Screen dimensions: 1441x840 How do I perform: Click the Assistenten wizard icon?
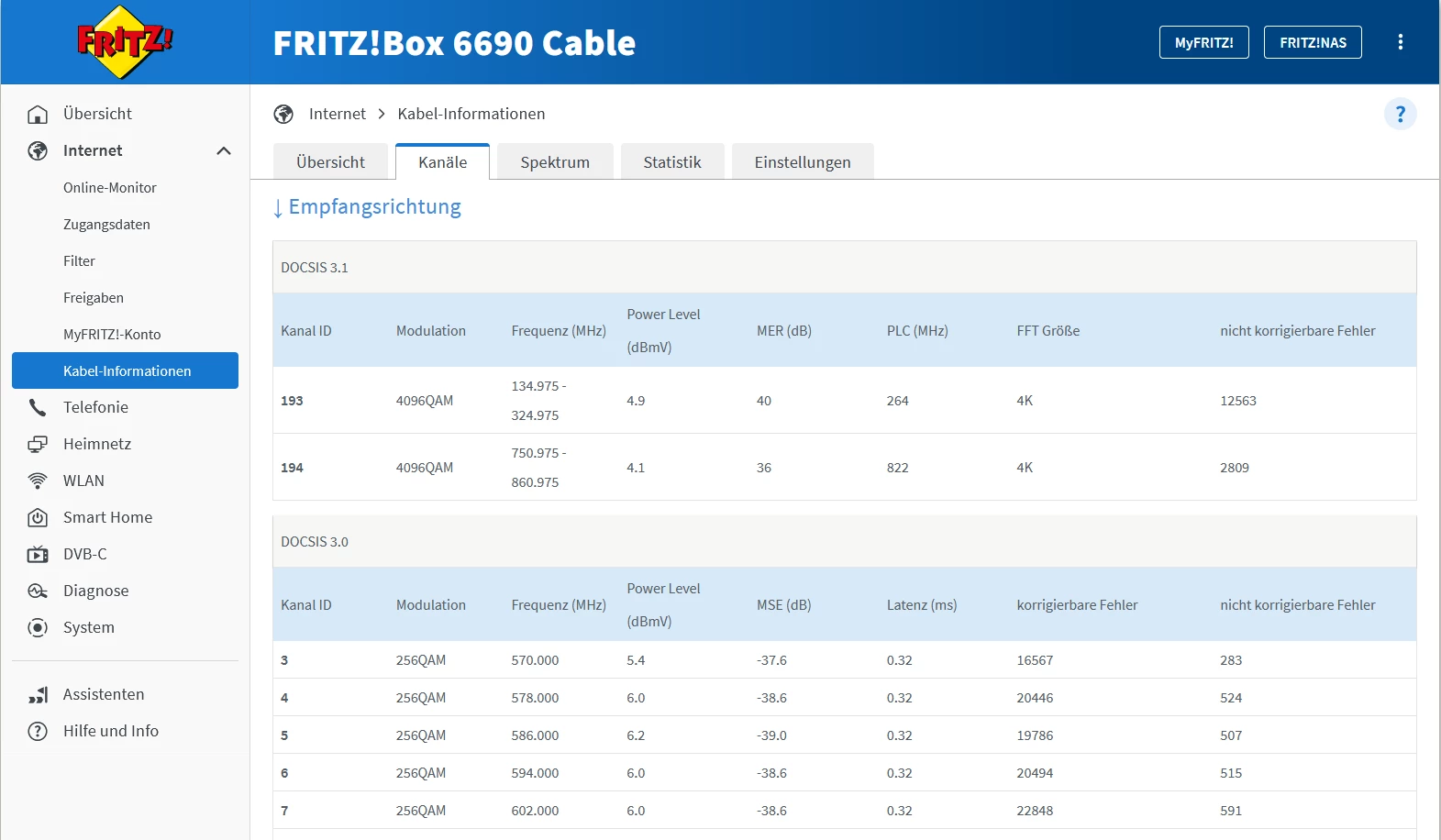(x=38, y=694)
